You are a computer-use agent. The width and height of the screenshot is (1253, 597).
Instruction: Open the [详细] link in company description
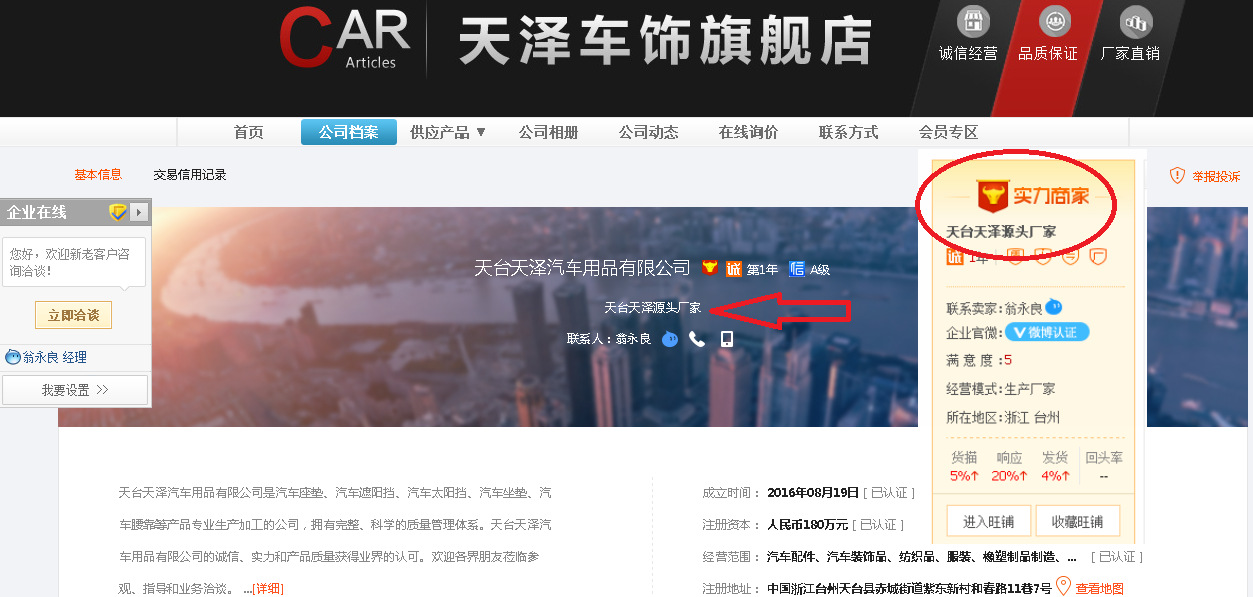point(267,589)
